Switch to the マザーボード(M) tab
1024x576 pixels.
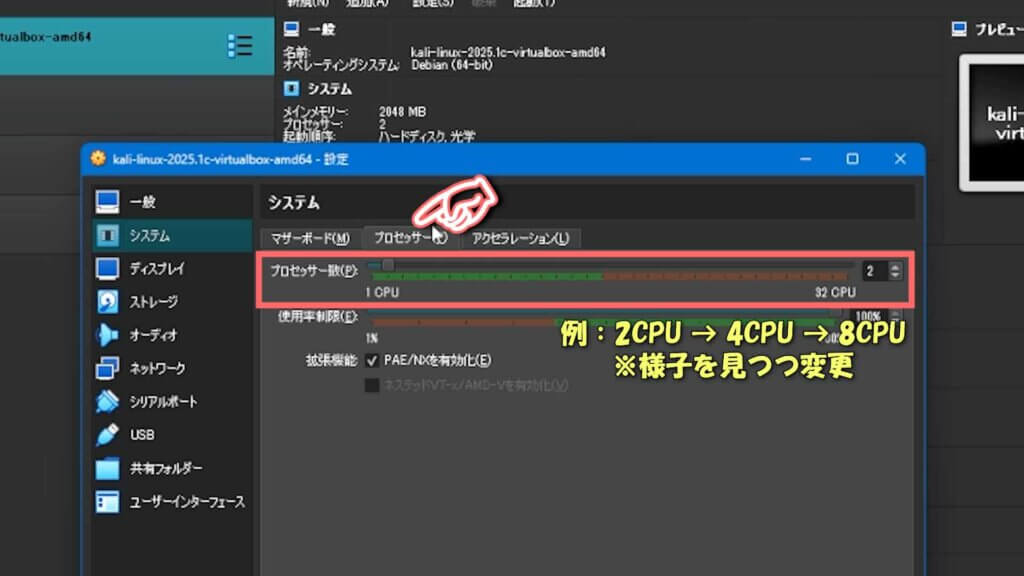(310, 238)
